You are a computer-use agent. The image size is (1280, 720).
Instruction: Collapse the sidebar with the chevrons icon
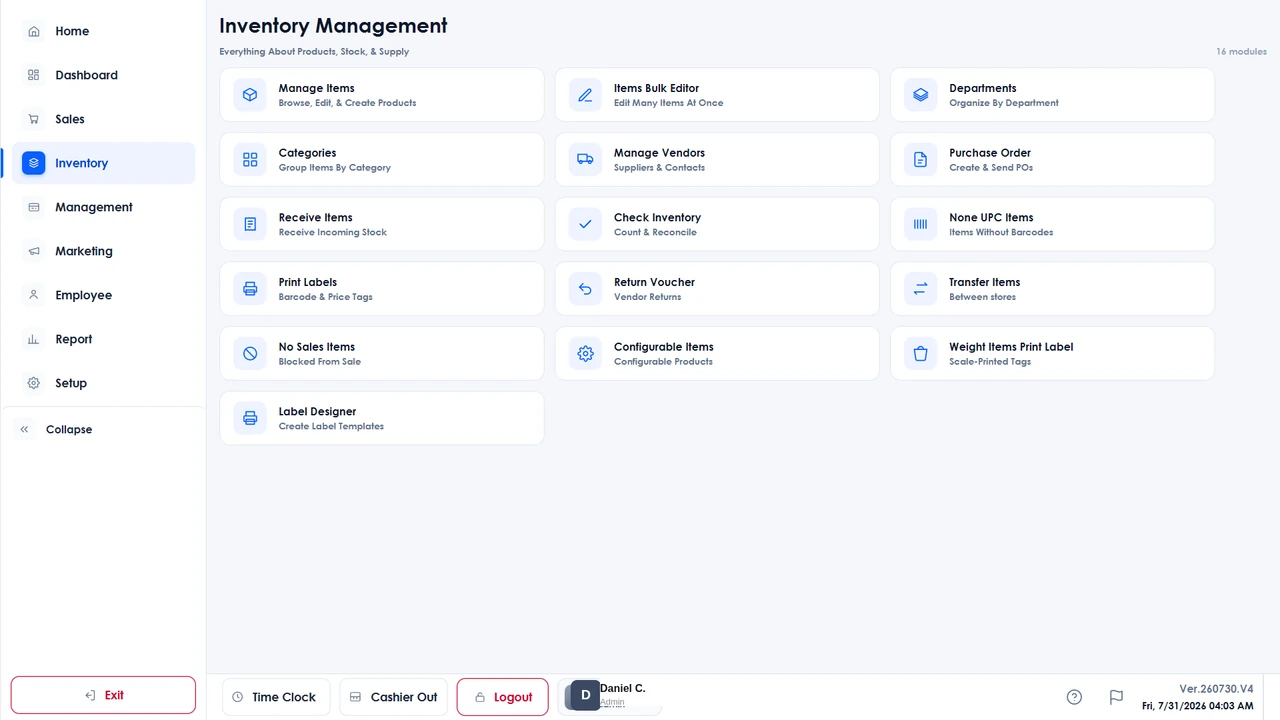click(x=25, y=429)
